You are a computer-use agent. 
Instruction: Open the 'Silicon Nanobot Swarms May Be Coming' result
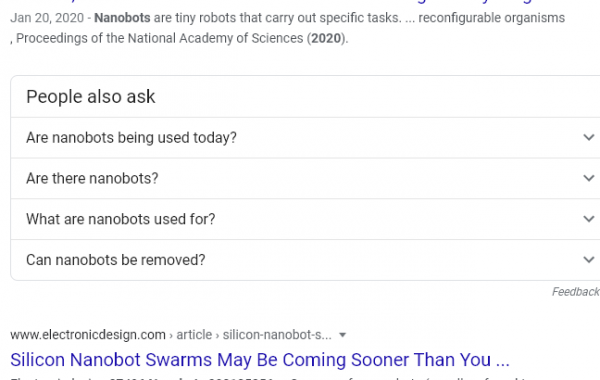260,360
